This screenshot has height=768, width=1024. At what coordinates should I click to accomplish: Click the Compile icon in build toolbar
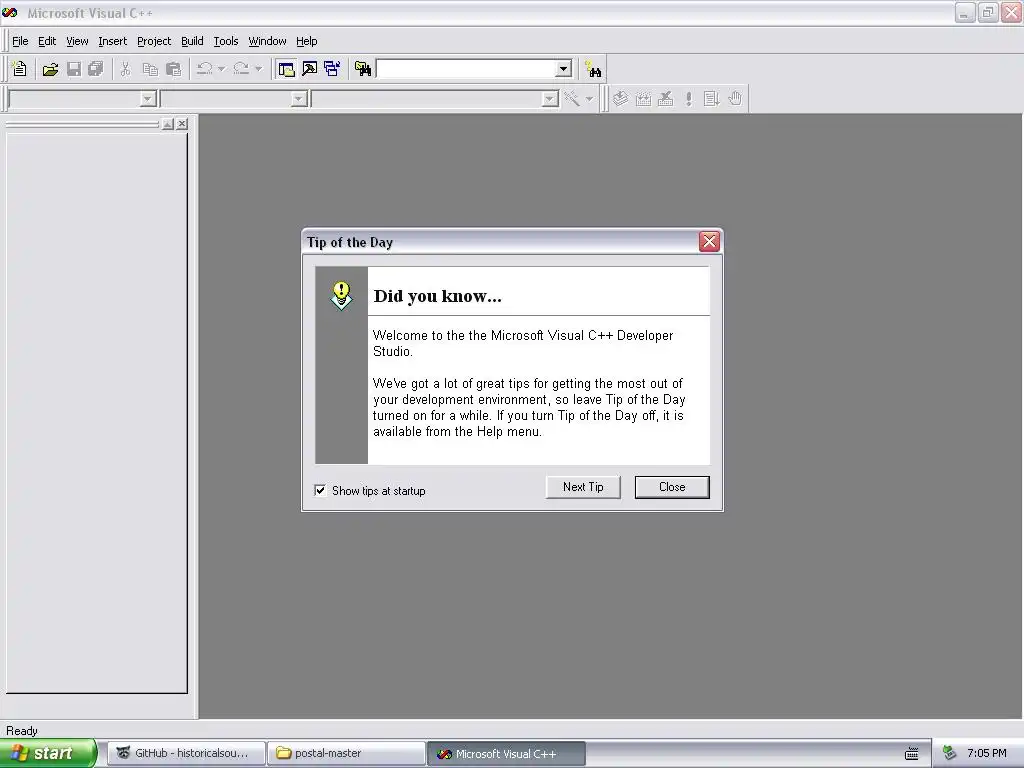coord(620,99)
